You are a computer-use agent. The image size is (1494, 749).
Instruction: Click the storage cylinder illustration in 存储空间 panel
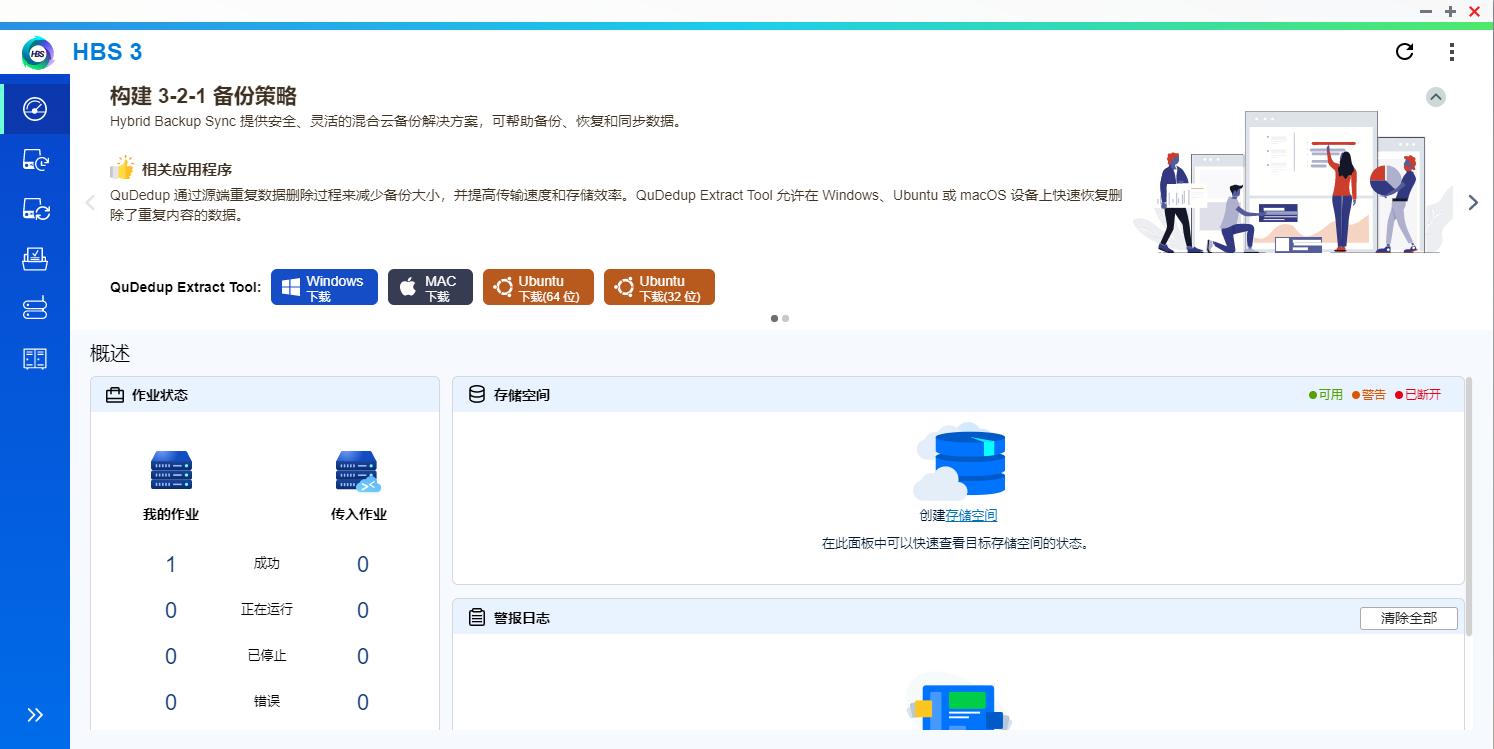[958, 462]
